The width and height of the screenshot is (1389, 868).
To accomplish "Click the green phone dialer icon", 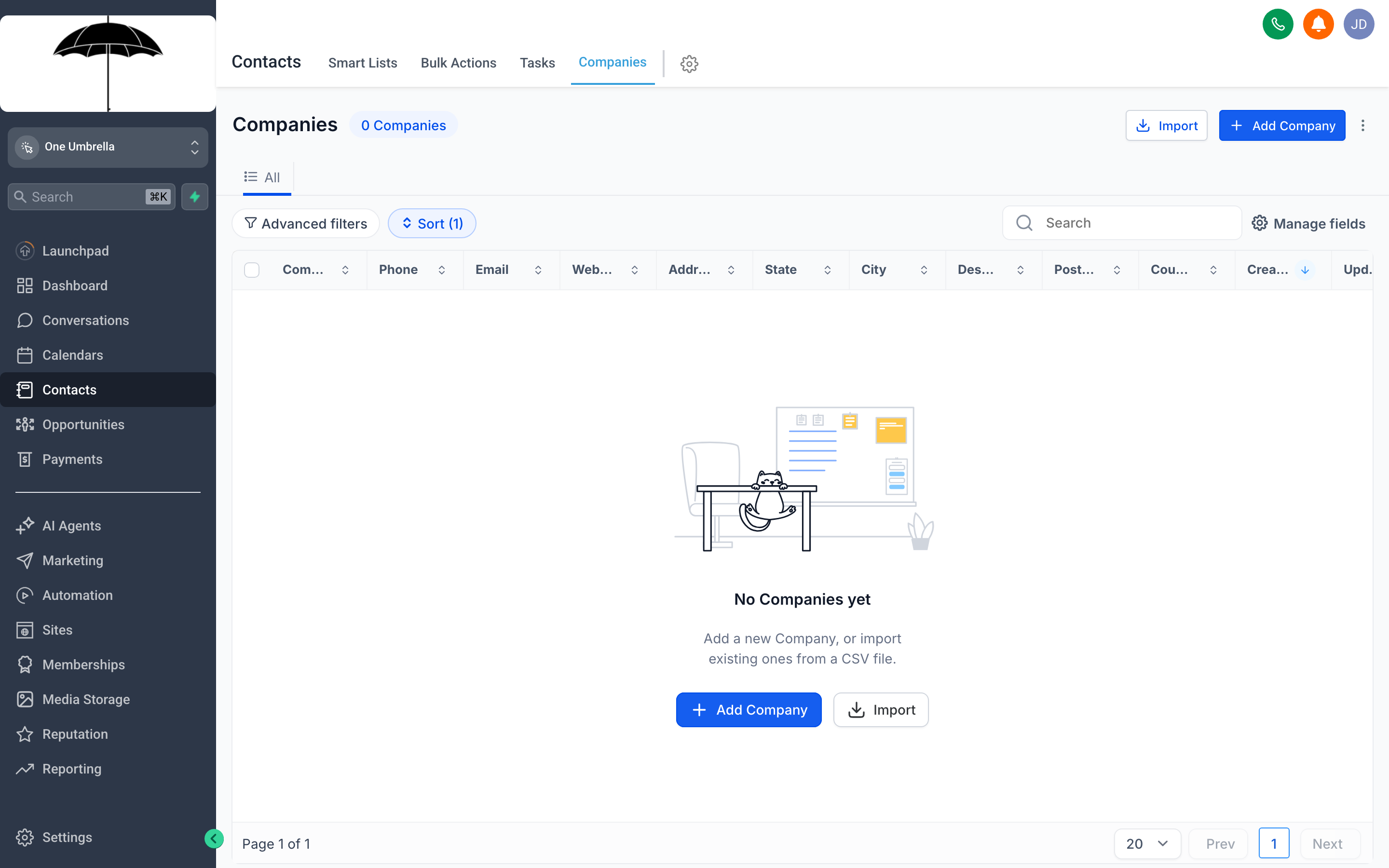I will (1278, 24).
